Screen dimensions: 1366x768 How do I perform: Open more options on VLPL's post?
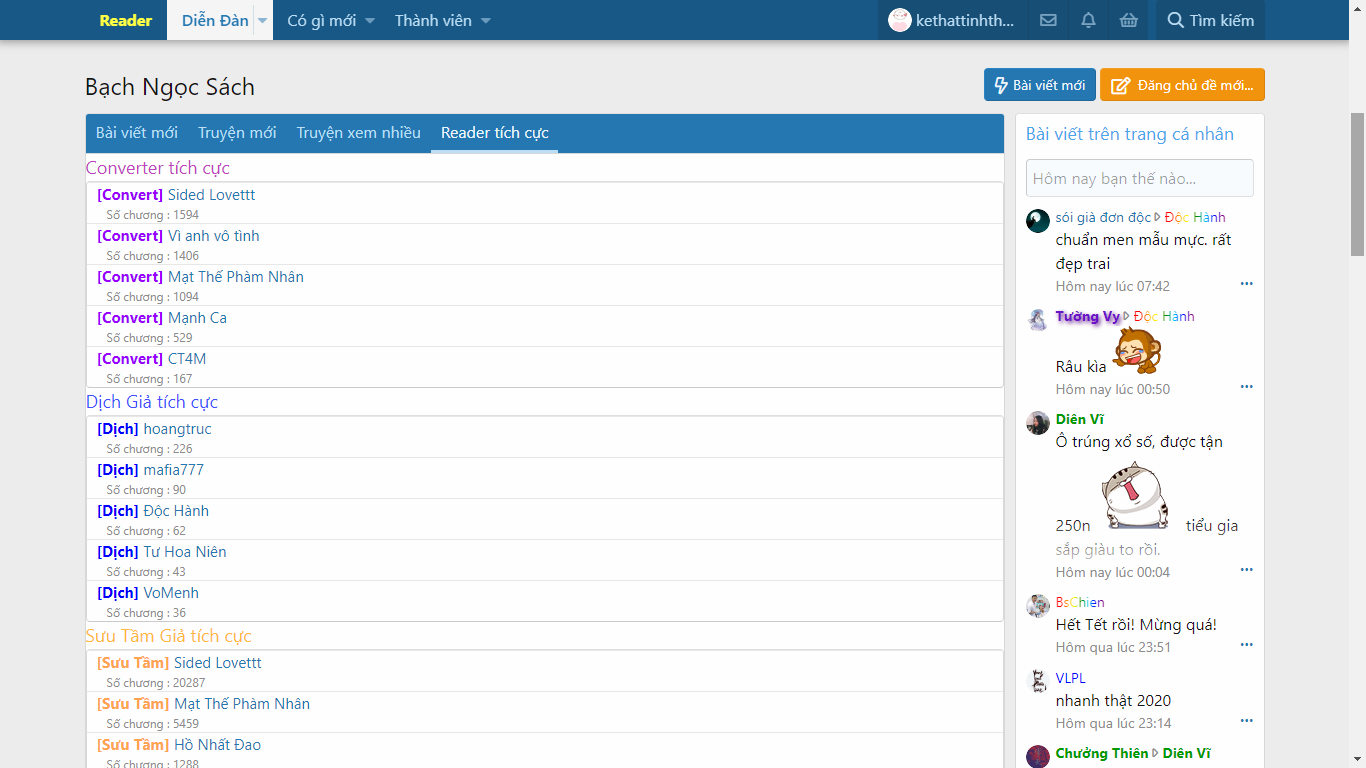(x=1246, y=721)
